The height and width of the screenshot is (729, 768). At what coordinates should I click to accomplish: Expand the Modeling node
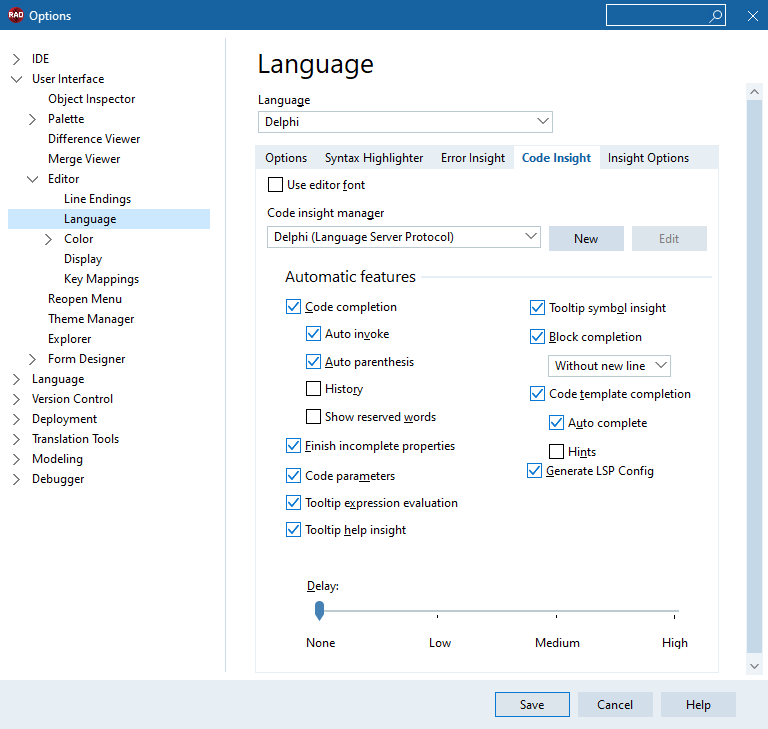16,459
